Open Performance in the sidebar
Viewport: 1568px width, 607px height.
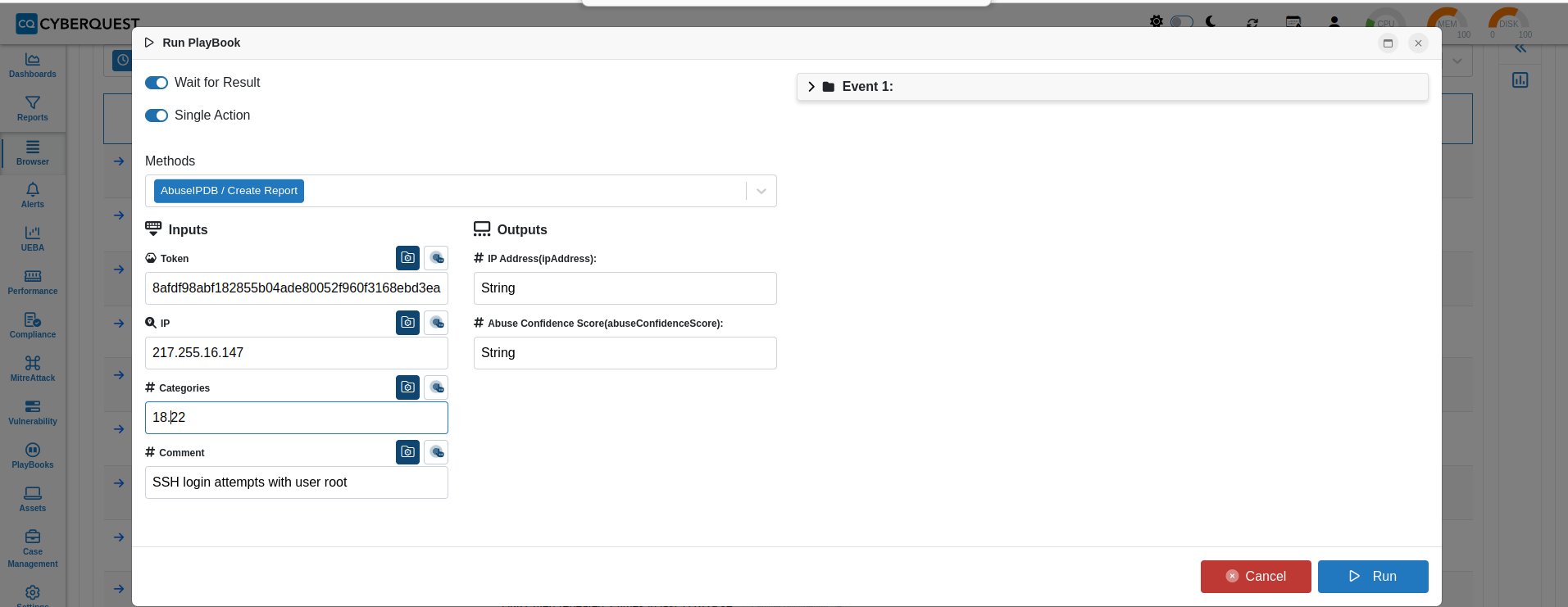[33, 283]
